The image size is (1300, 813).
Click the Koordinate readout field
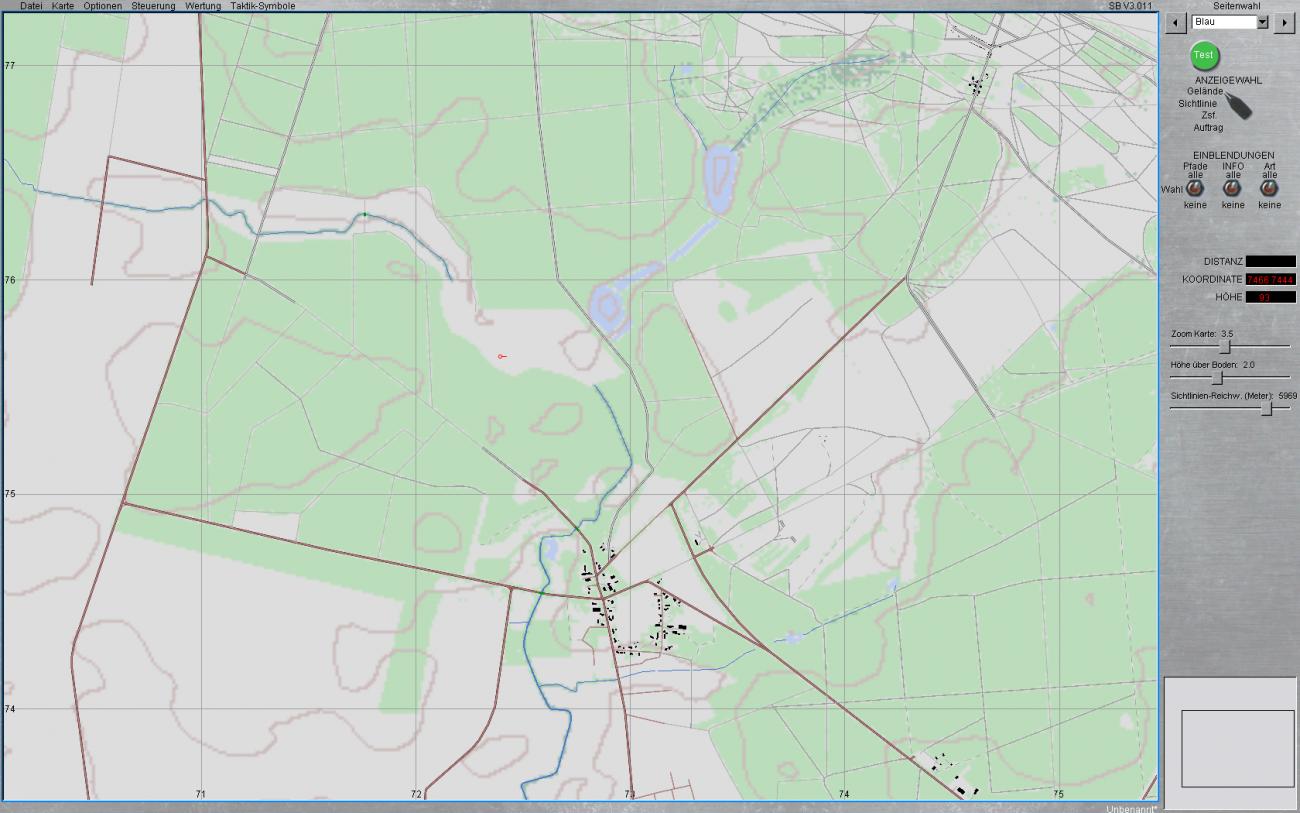(x=1270, y=280)
